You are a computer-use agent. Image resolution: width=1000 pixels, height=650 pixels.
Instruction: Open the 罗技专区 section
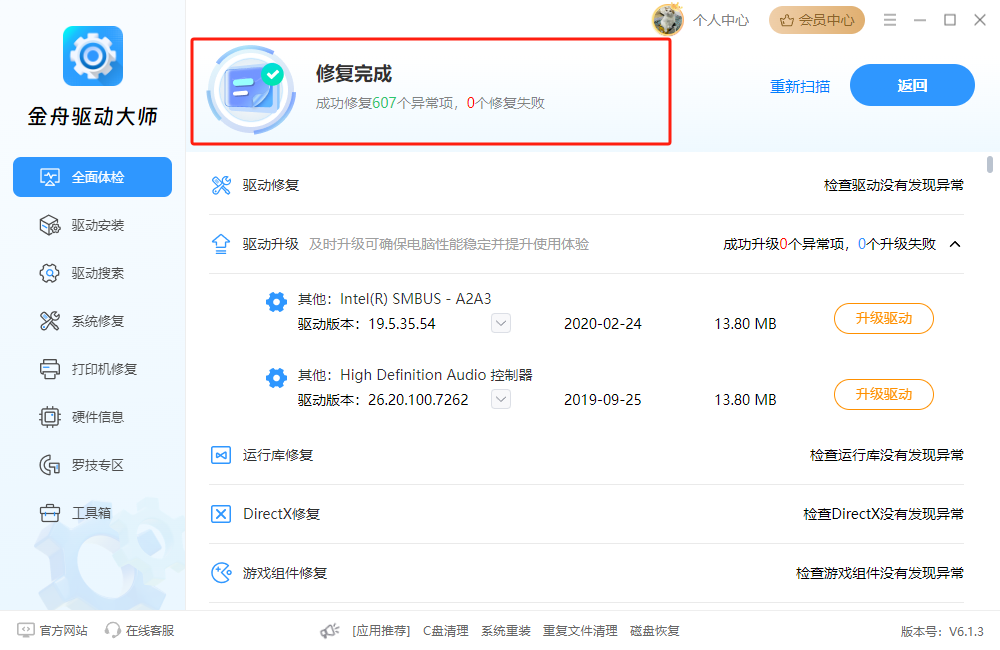[x=92, y=465]
